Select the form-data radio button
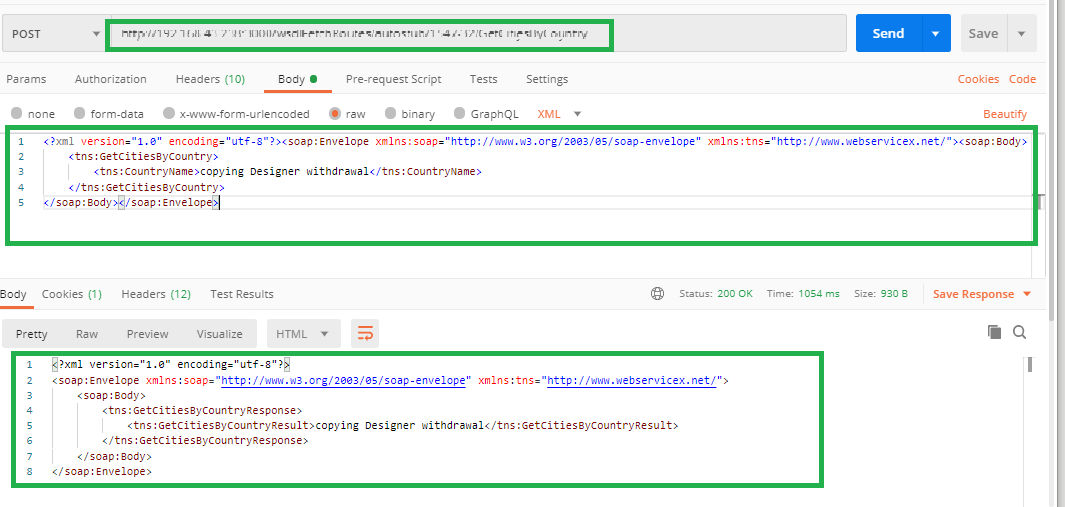Screen dimensions: 1065x507 (x=79, y=113)
